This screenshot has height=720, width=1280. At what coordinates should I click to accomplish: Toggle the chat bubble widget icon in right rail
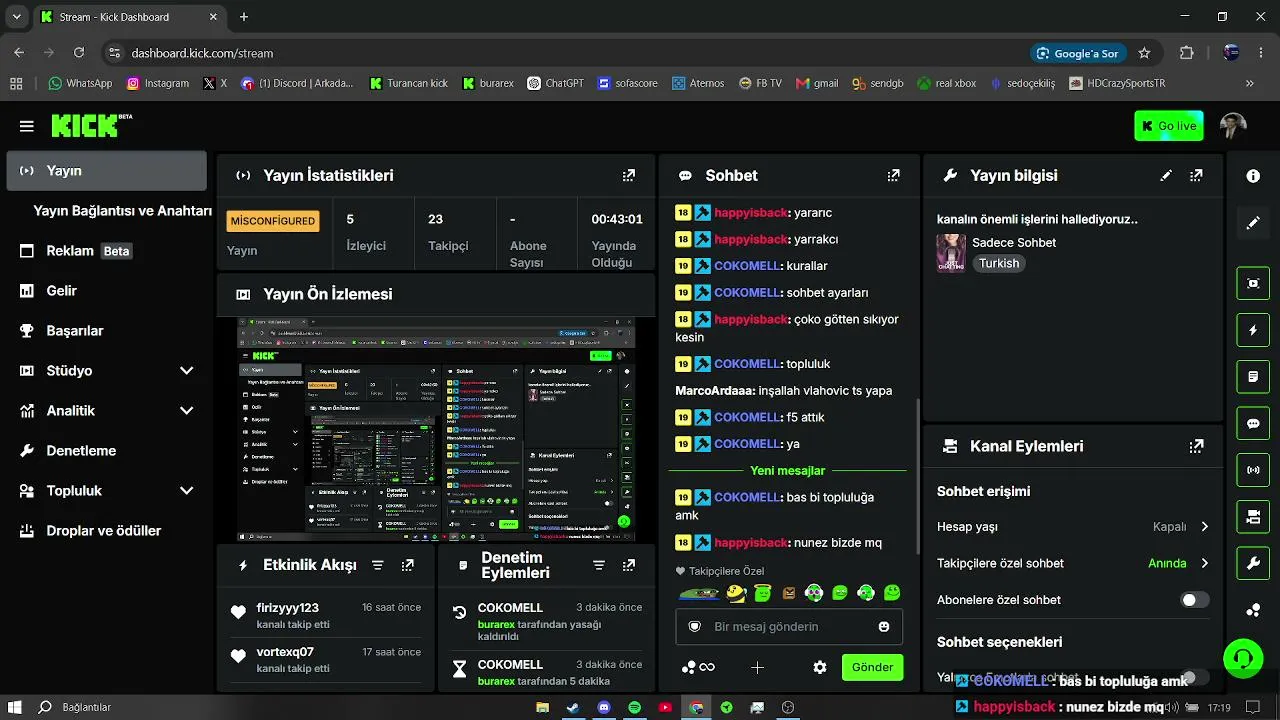tap(1253, 424)
